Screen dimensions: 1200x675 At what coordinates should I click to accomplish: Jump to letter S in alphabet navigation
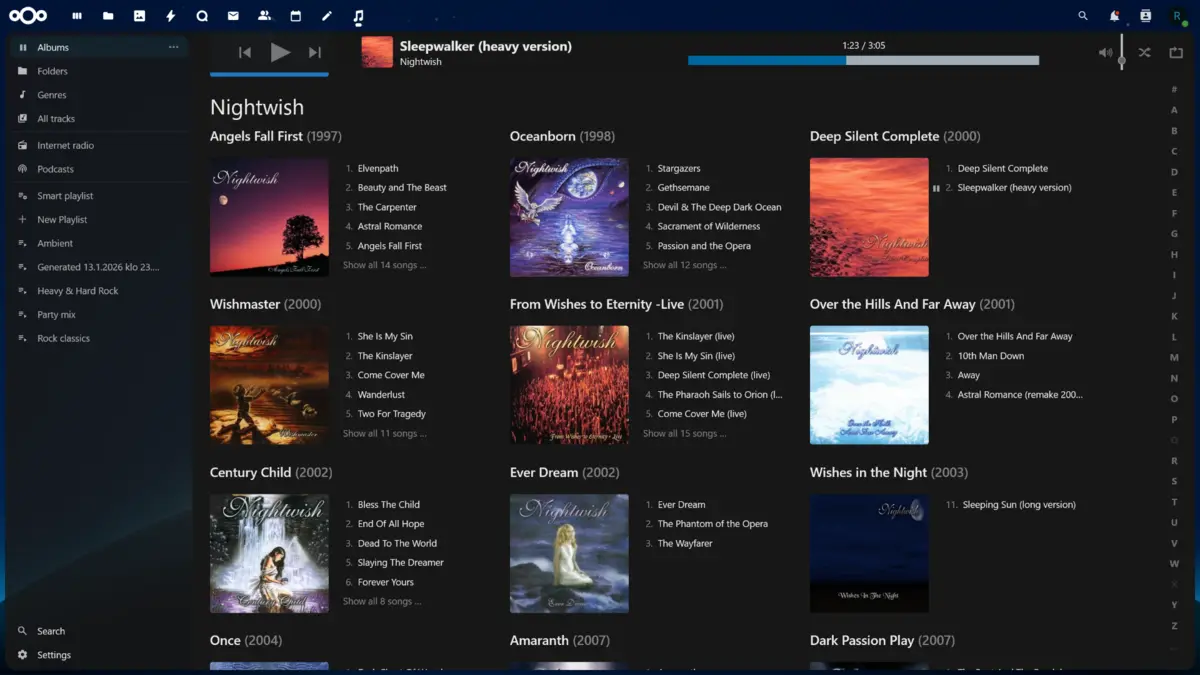1174,481
